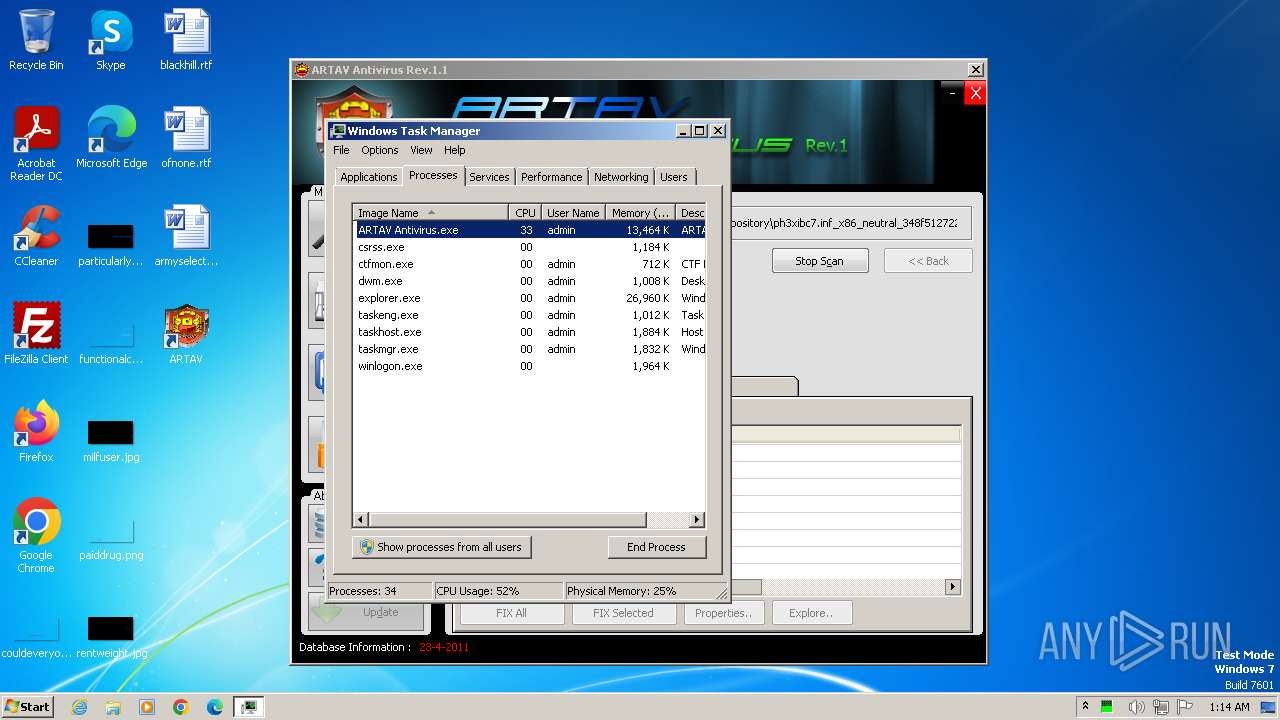Click Properties.. button in ARTAV
Image resolution: width=1280 pixels, height=720 pixels.
(724, 613)
